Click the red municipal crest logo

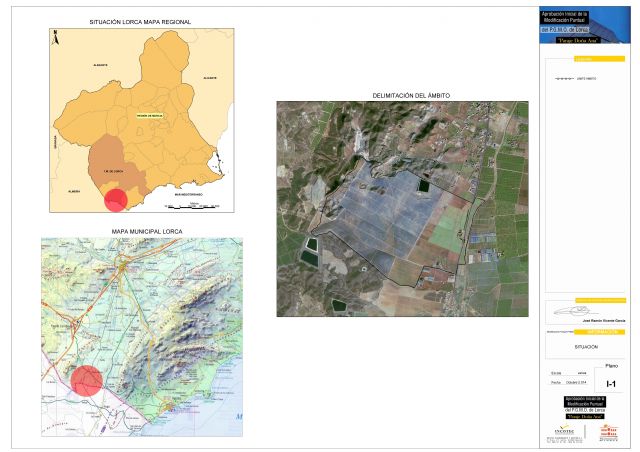point(608,431)
